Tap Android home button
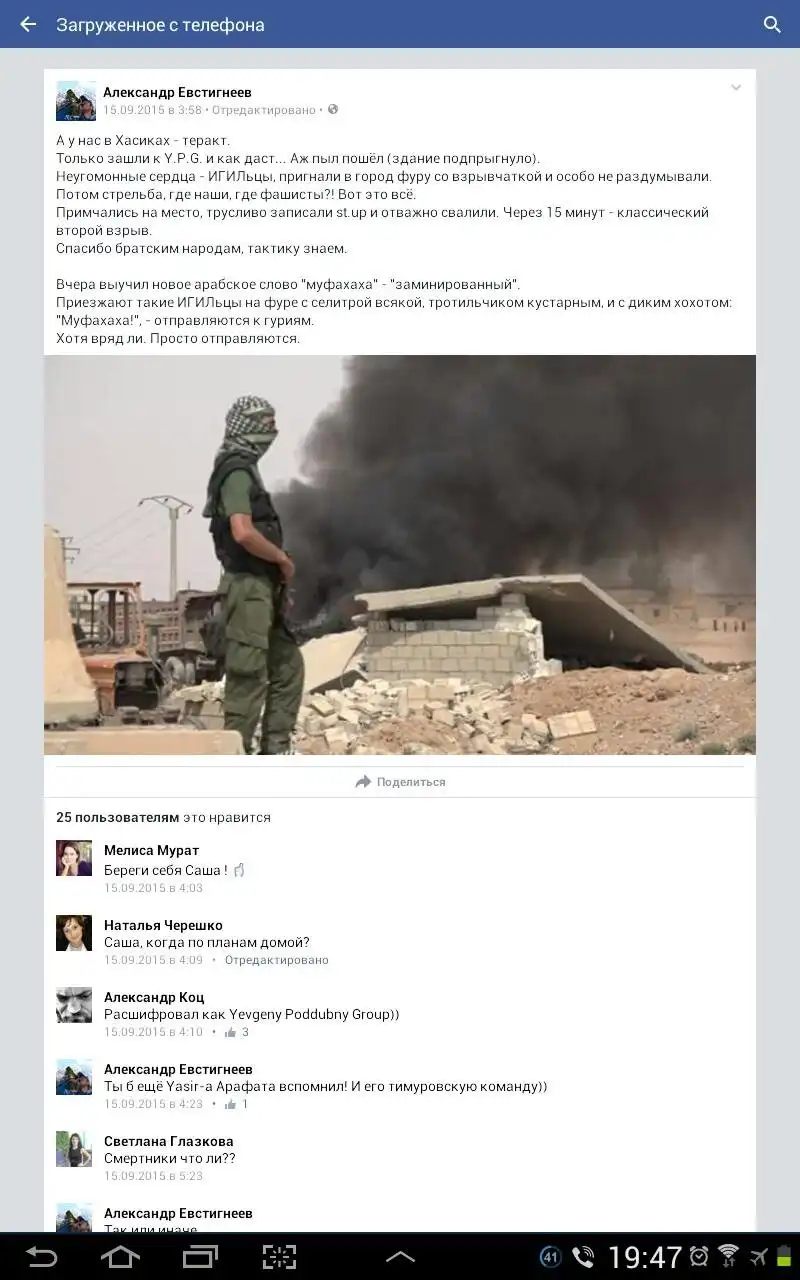The image size is (800, 1280). point(120,1256)
